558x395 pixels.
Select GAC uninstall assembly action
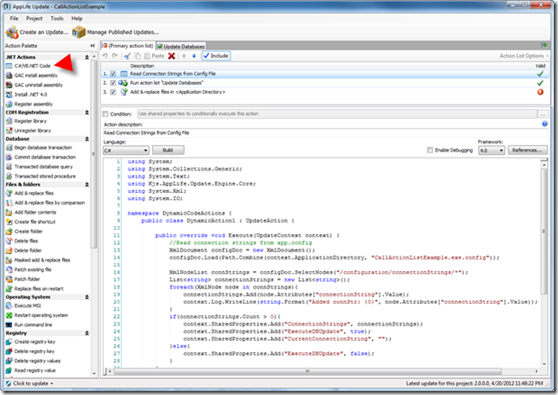(x=34, y=85)
